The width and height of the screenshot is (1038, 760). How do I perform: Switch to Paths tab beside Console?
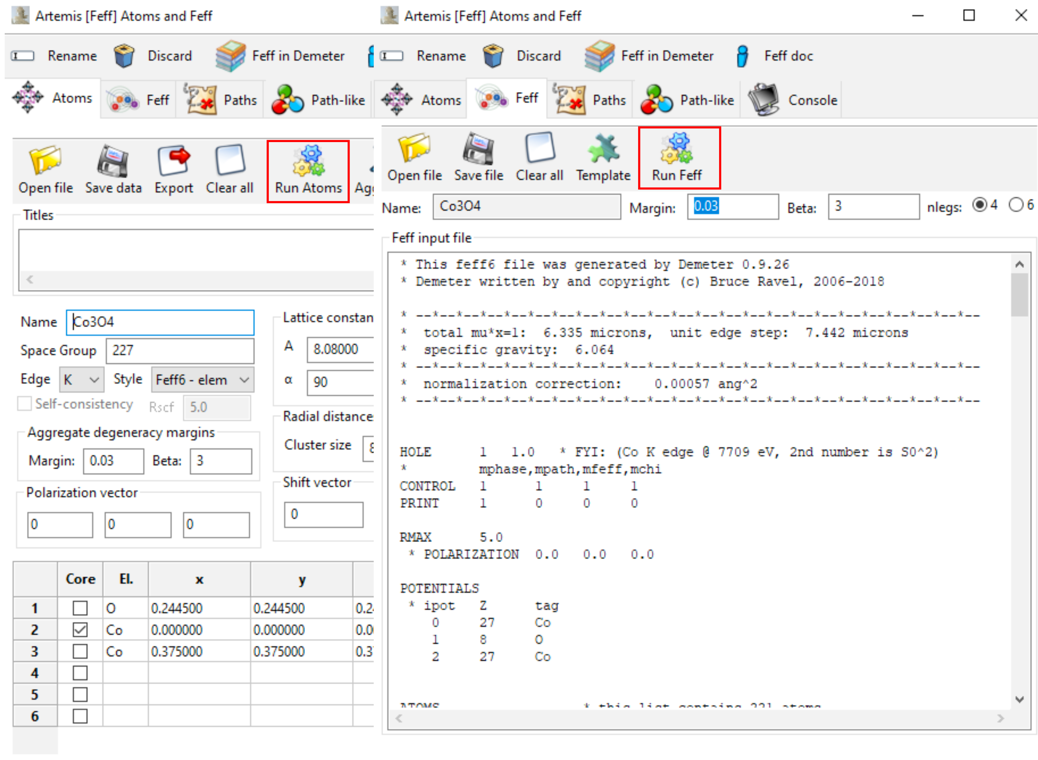coord(589,100)
